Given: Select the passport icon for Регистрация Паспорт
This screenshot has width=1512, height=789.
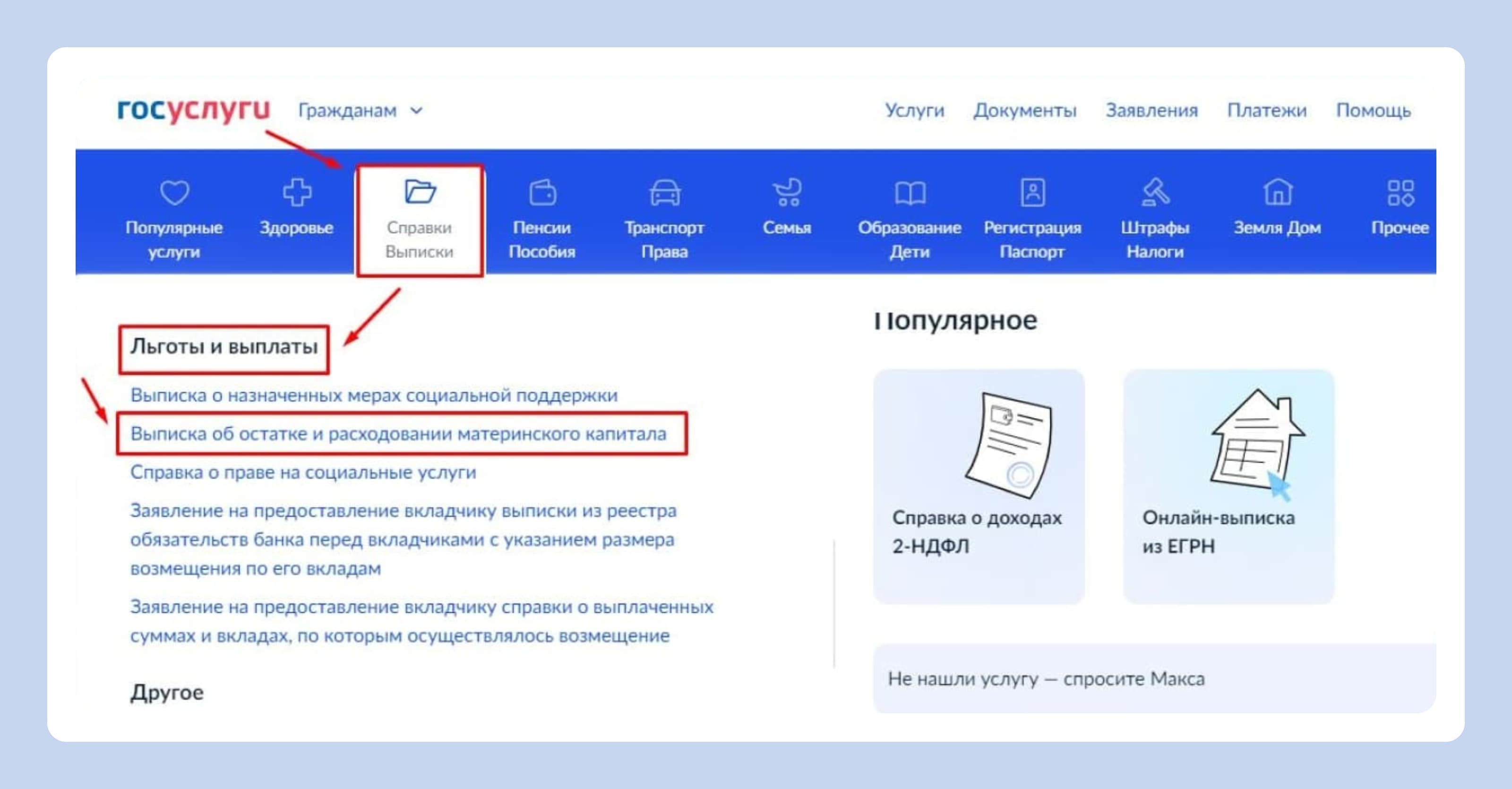Looking at the screenshot, I should [x=1032, y=193].
